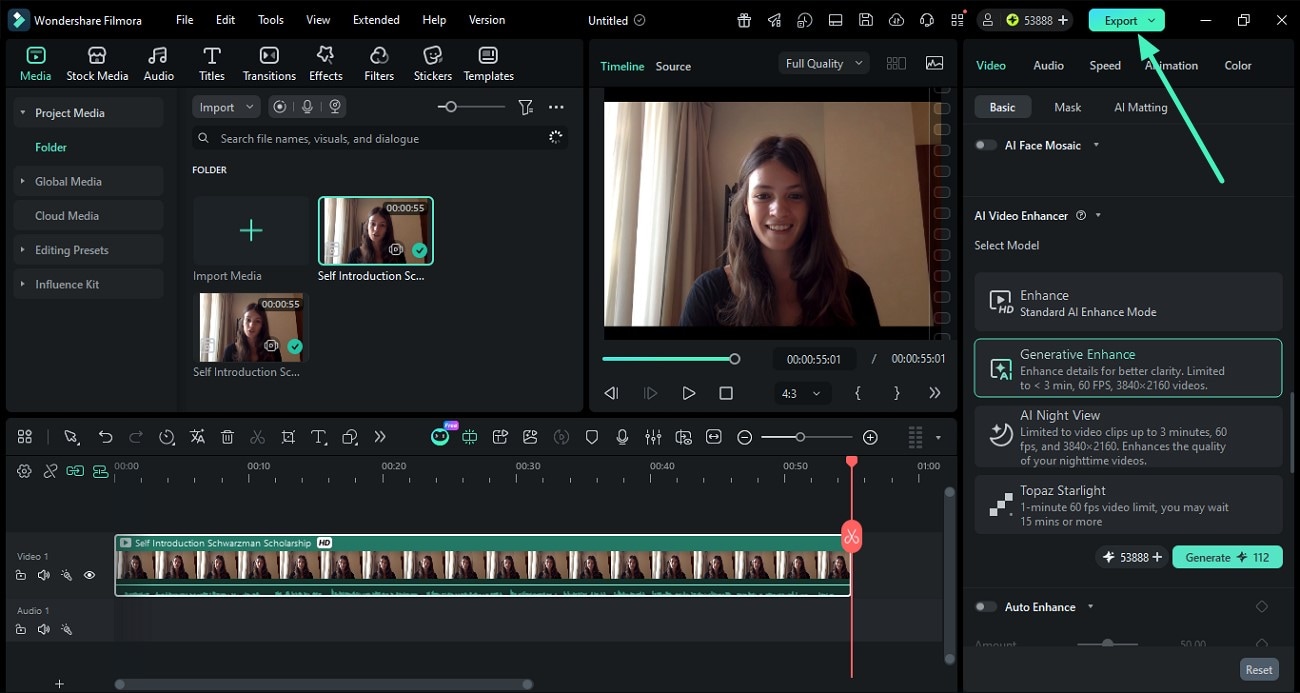
Task: Hide Video 1 track with eye icon
Action: [x=89, y=575]
